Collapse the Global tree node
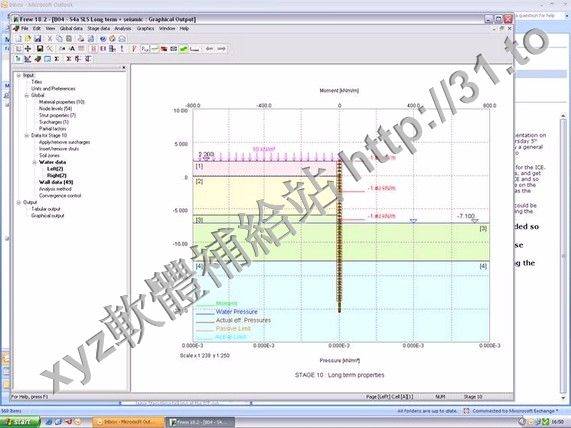 [27, 95]
